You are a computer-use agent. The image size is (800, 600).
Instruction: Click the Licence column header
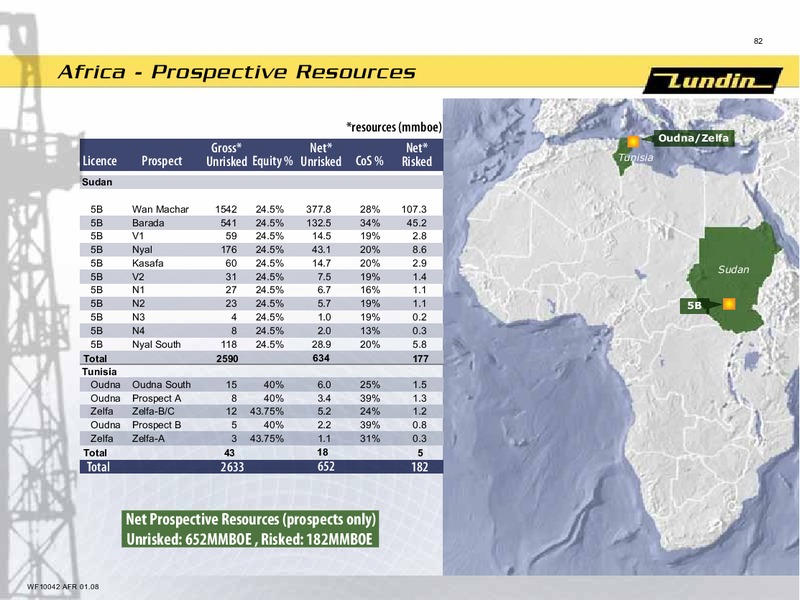(x=99, y=161)
